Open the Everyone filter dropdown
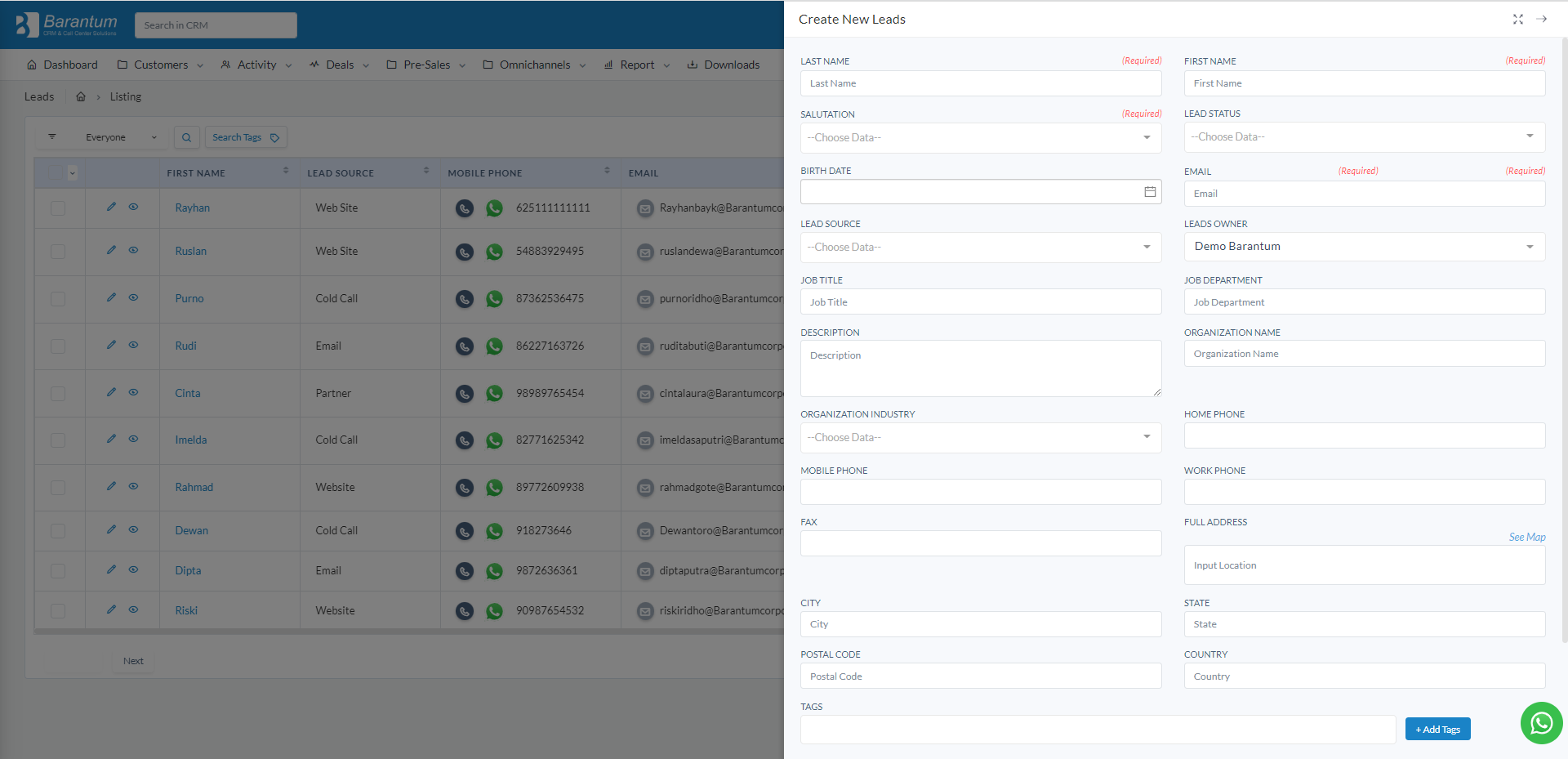Screen dimensions: 1568x759 [x=121, y=137]
